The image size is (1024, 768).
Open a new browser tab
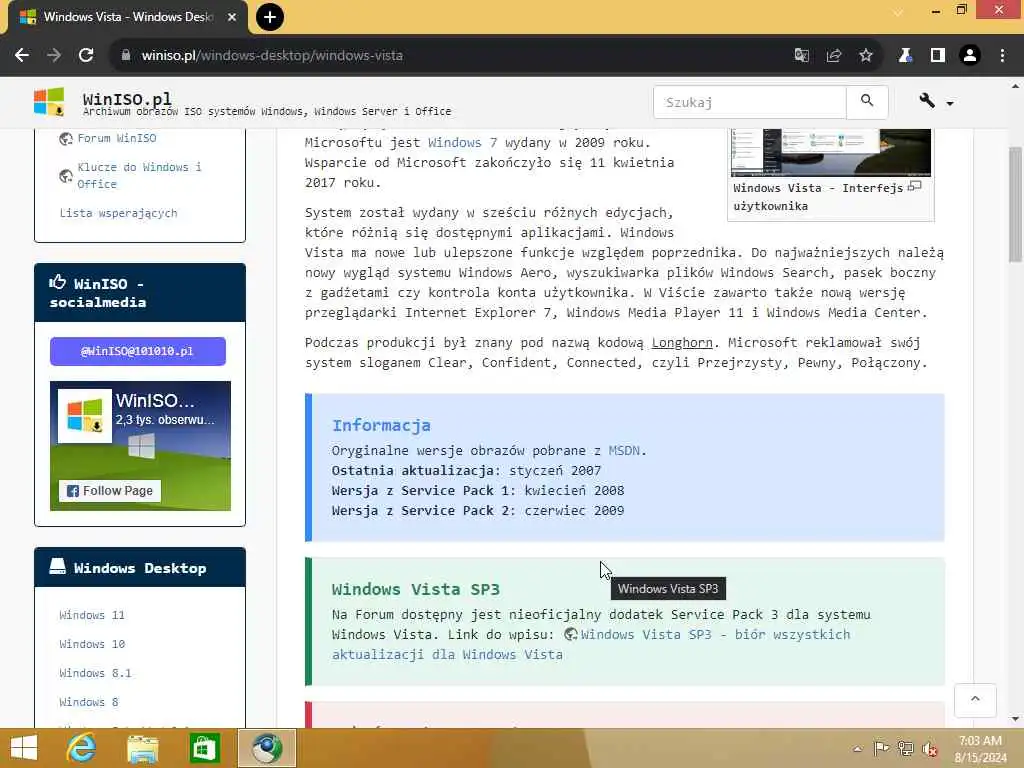(270, 17)
